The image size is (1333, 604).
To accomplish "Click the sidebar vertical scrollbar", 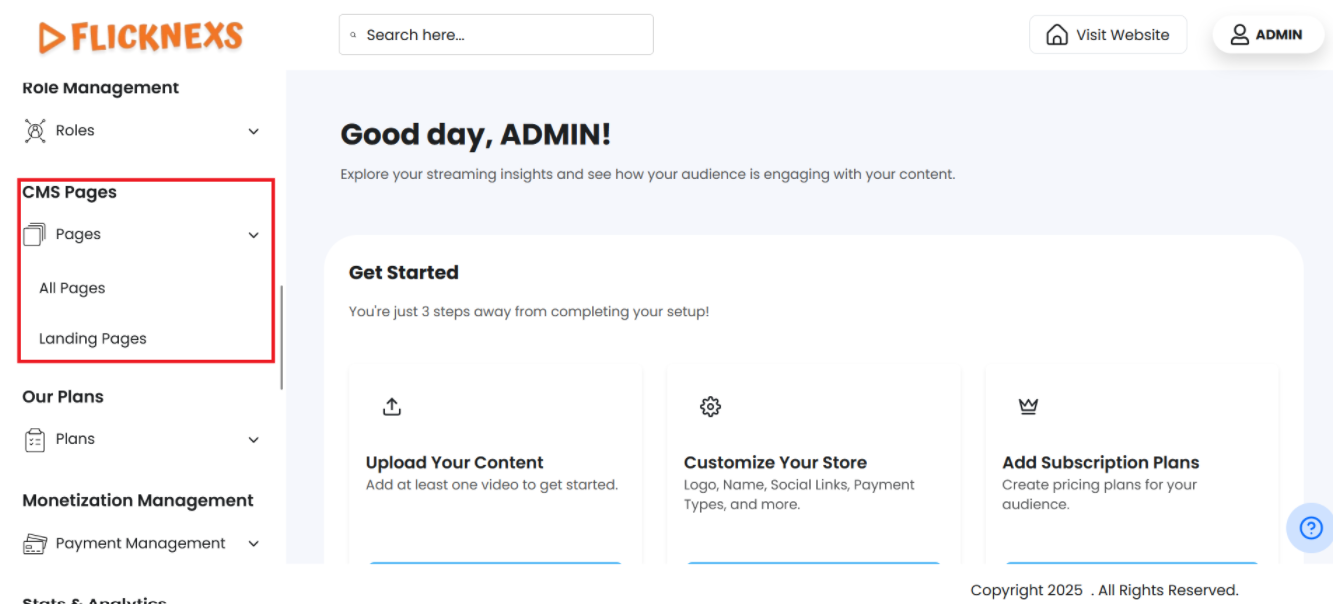I will coord(281,338).
